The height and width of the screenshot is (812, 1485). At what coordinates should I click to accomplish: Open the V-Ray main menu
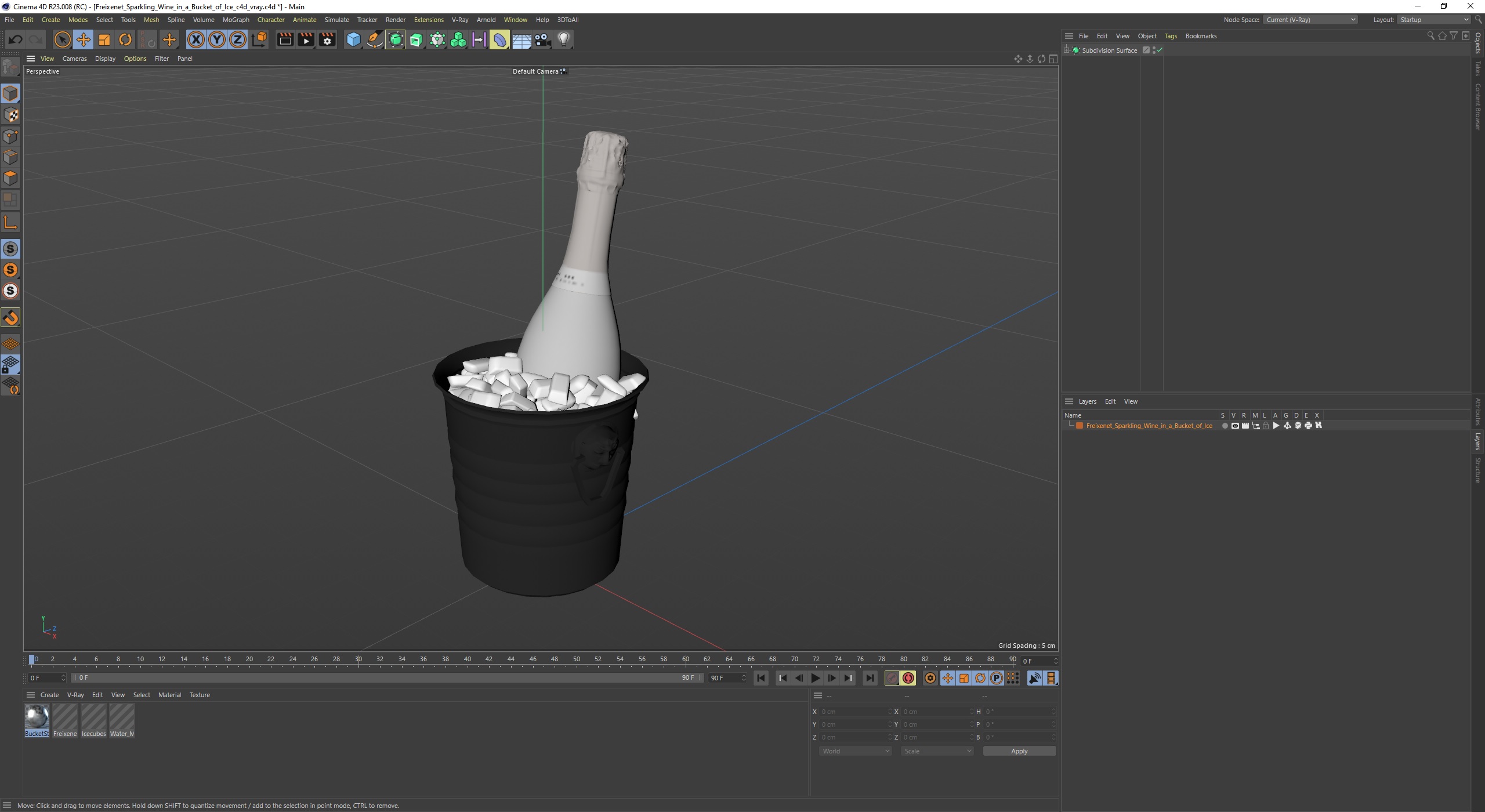click(x=460, y=20)
